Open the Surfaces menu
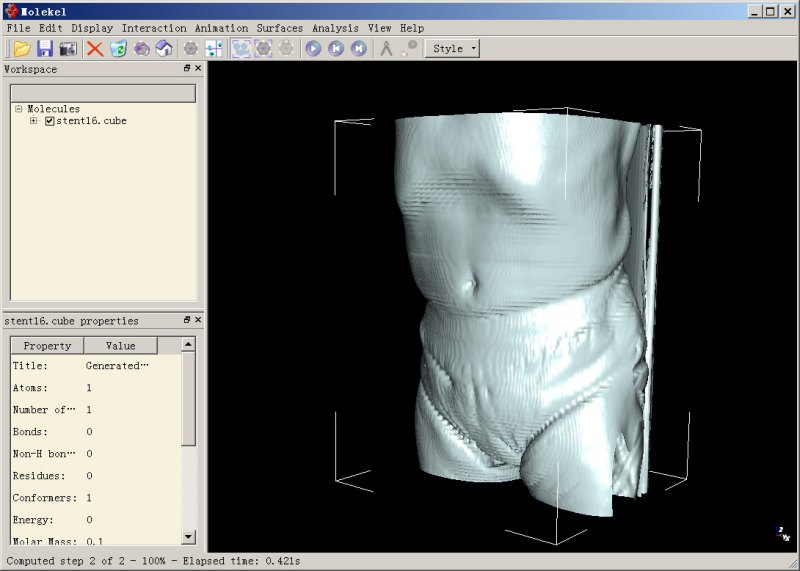 [x=279, y=28]
